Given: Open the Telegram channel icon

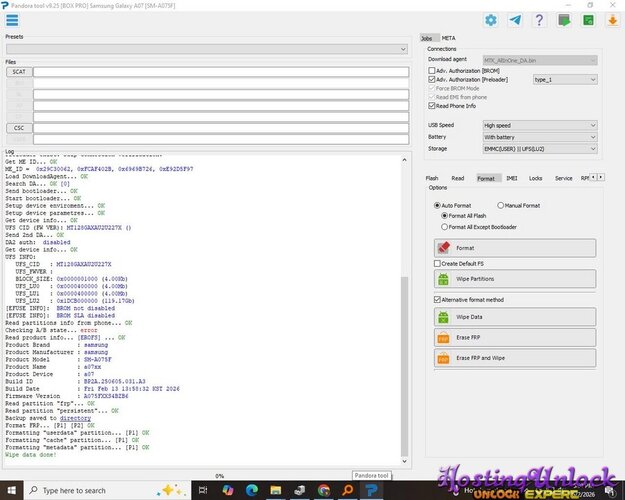Looking at the screenshot, I should click(515, 20).
